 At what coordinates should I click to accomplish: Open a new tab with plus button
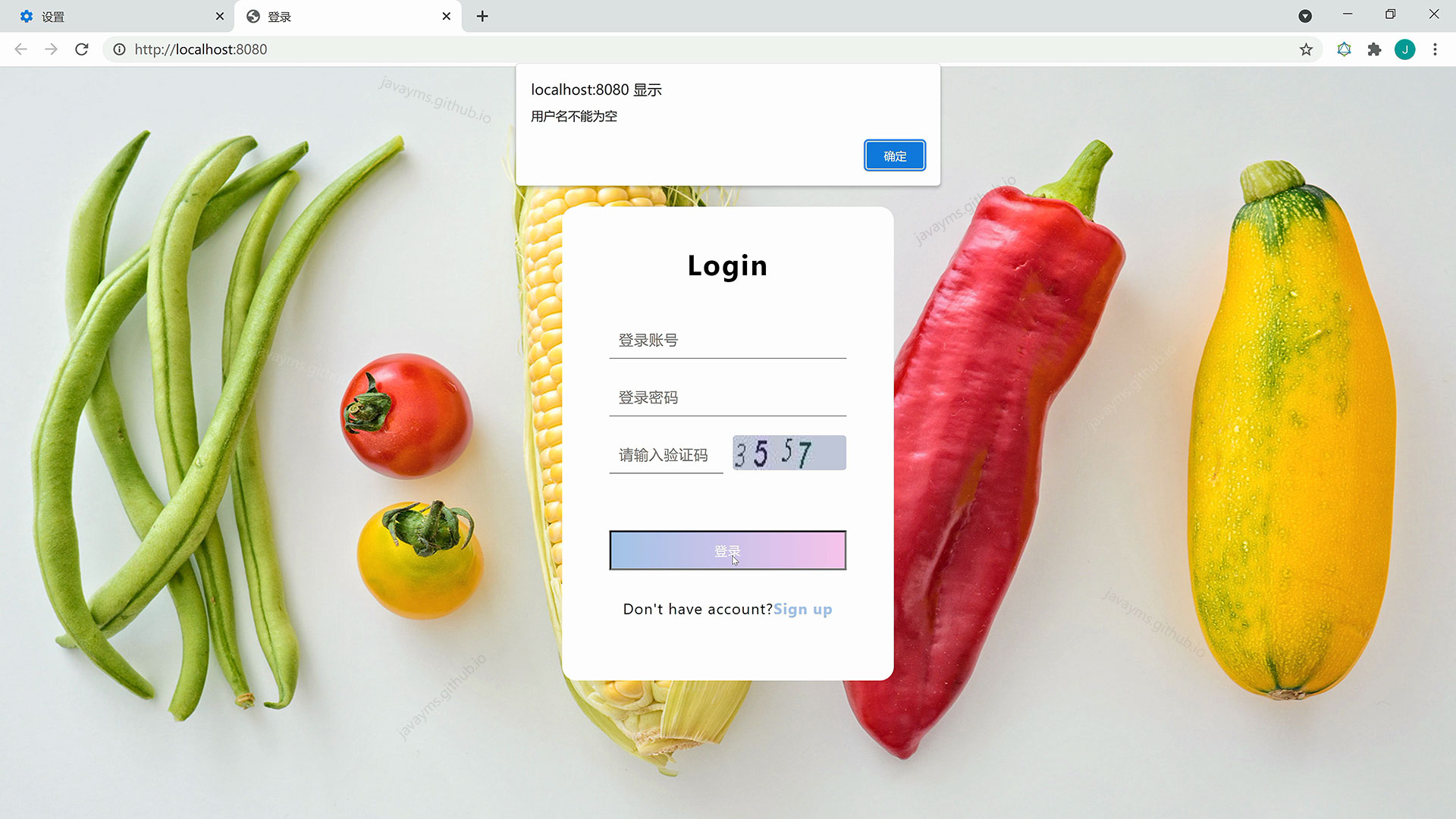point(482,16)
